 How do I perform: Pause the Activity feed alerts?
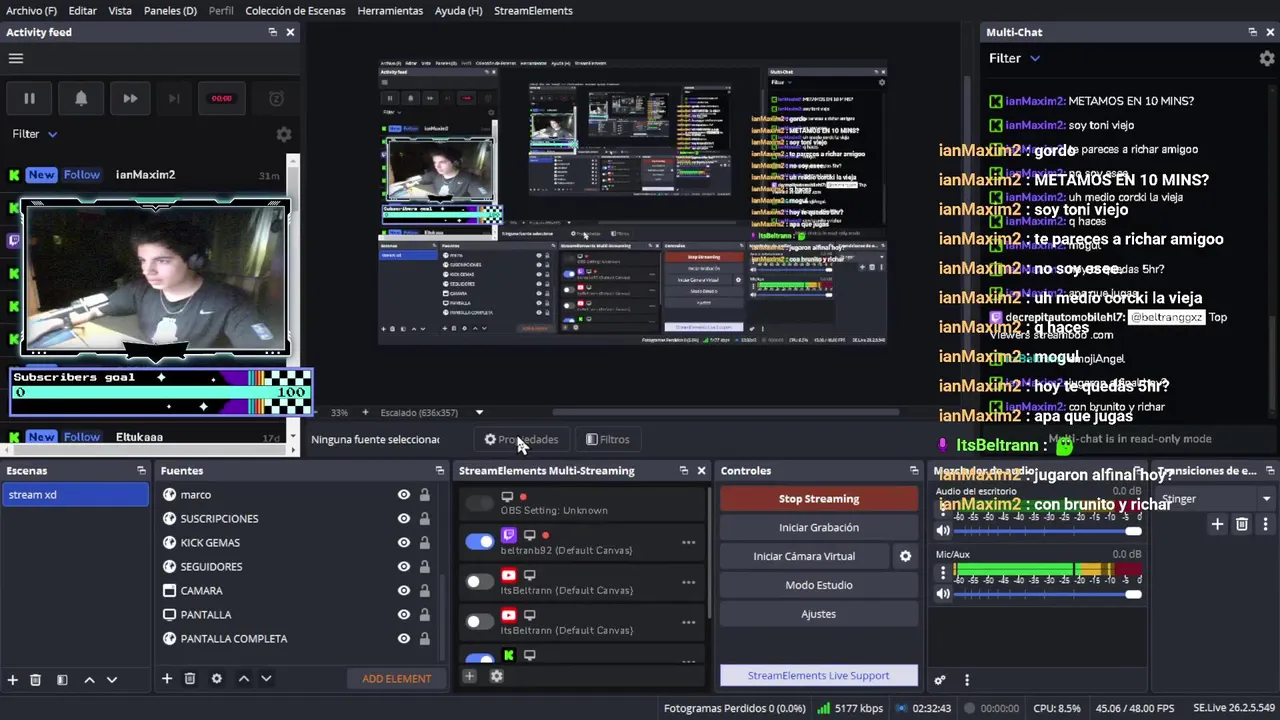click(29, 98)
